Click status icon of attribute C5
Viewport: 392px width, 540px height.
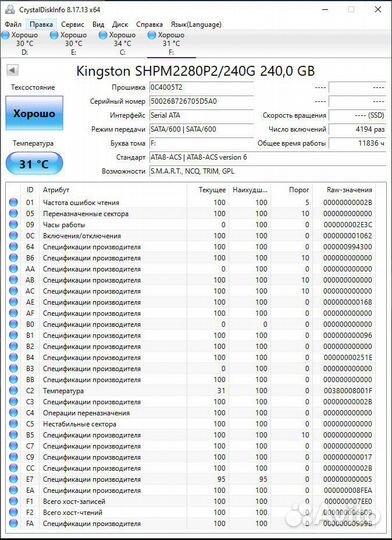pyautogui.click(x=13, y=424)
